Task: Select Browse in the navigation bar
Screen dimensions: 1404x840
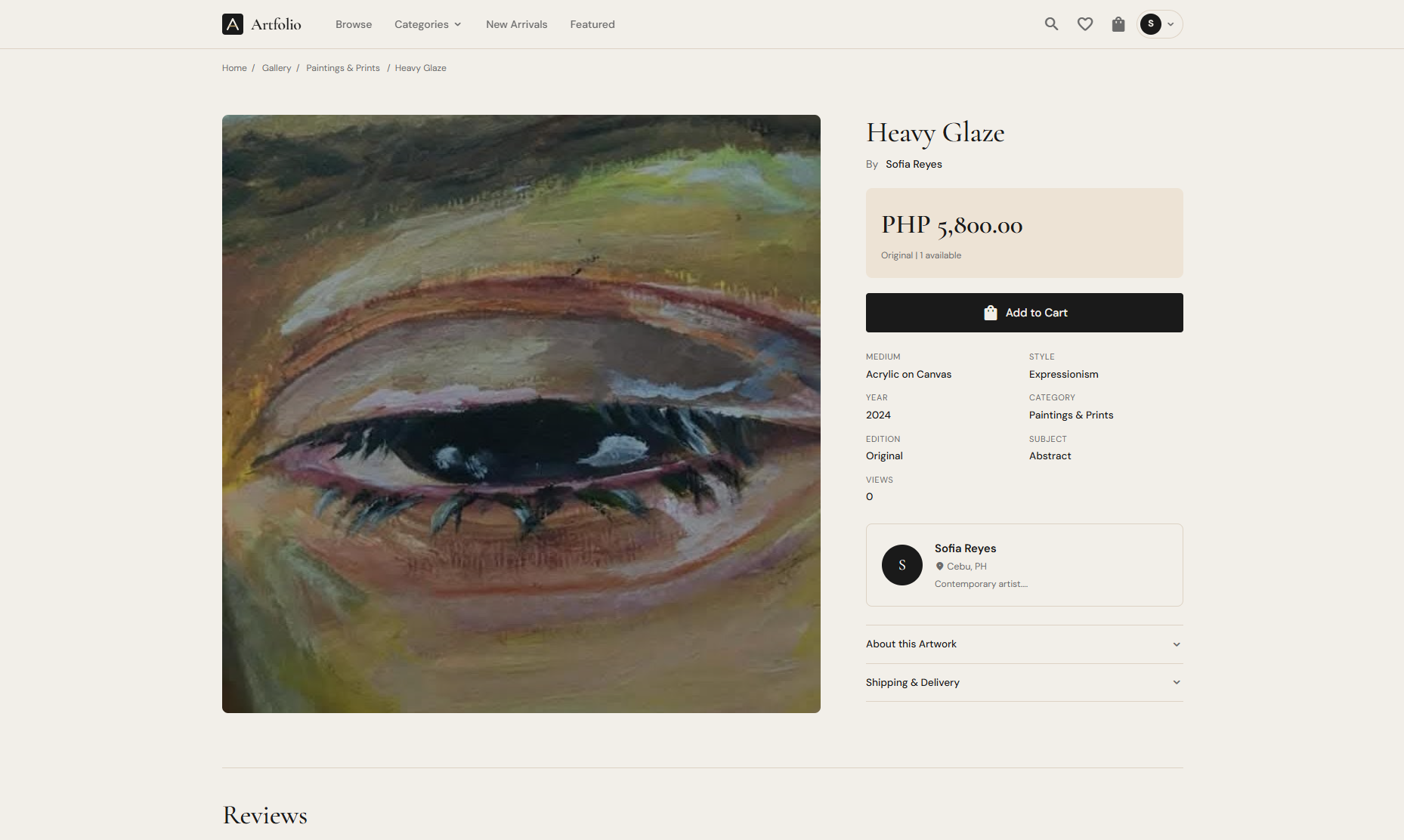Action: pos(353,24)
